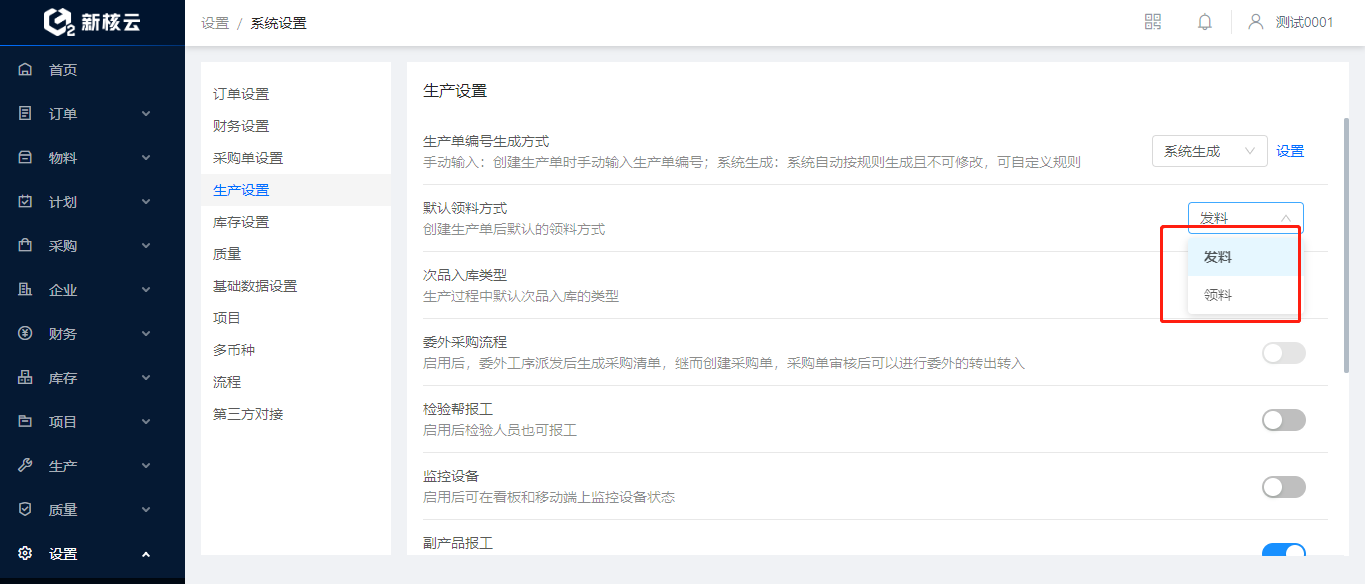The image size is (1365, 584).
Task: Enable the 检验帮报工 switch
Action: pos(1284,420)
